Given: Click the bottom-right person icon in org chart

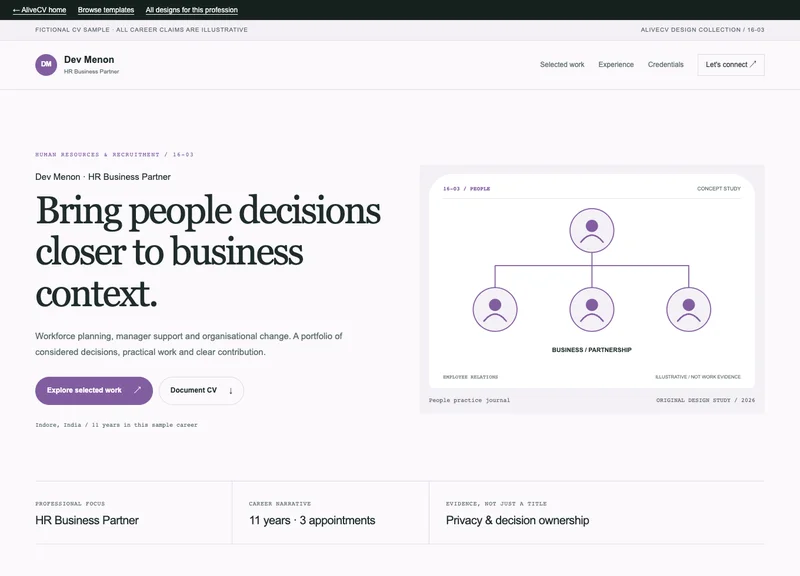Looking at the screenshot, I should pos(689,309).
